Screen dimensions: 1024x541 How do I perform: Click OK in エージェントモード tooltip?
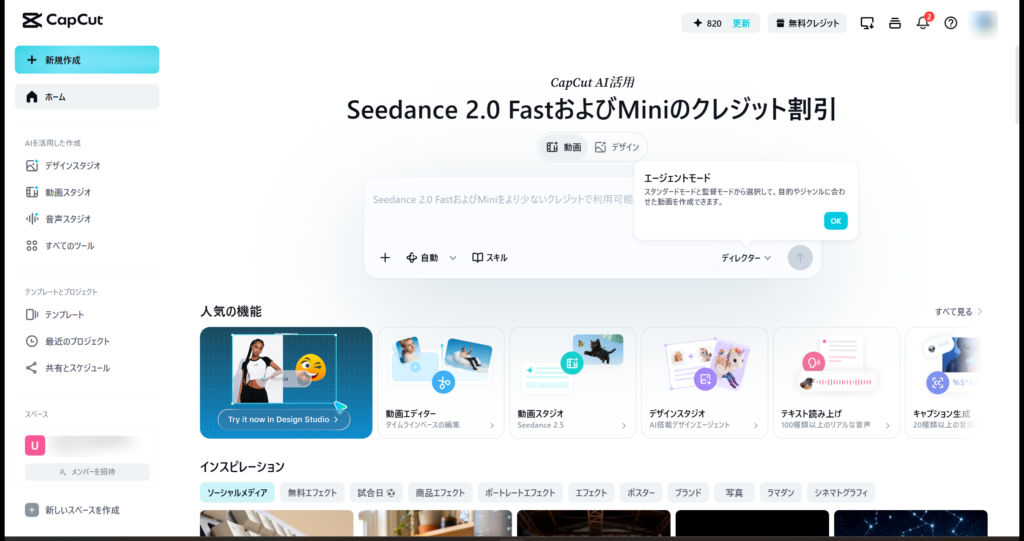[835, 221]
